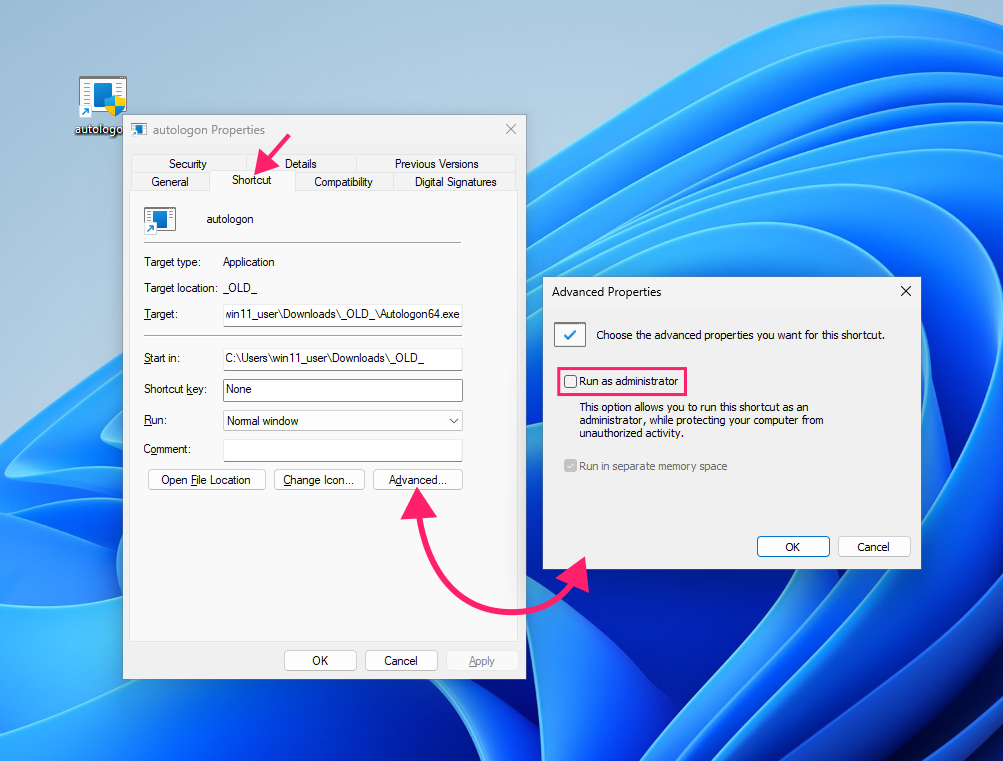Switch to the Security tab
Viewport: 1003px width, 761px height.
188,164
